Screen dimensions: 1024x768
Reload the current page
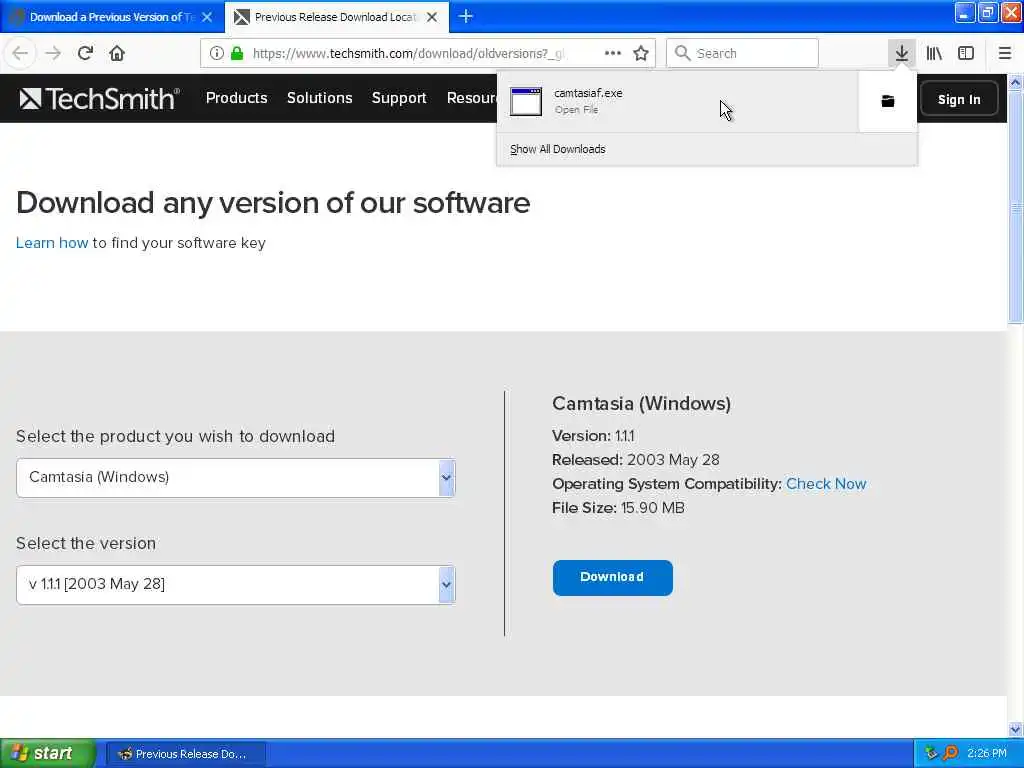tap(85, 53)
